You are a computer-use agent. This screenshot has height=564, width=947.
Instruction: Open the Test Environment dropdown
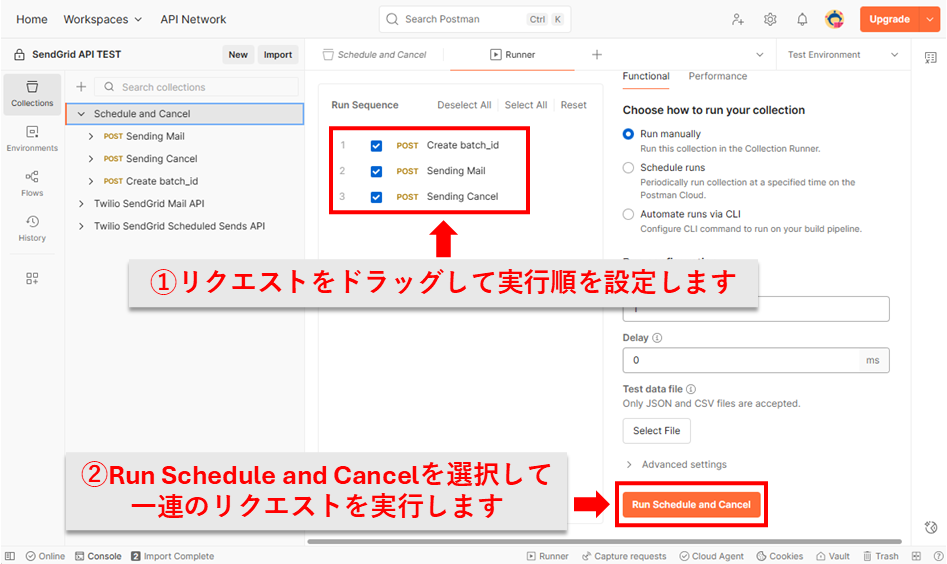pos(842,55)
